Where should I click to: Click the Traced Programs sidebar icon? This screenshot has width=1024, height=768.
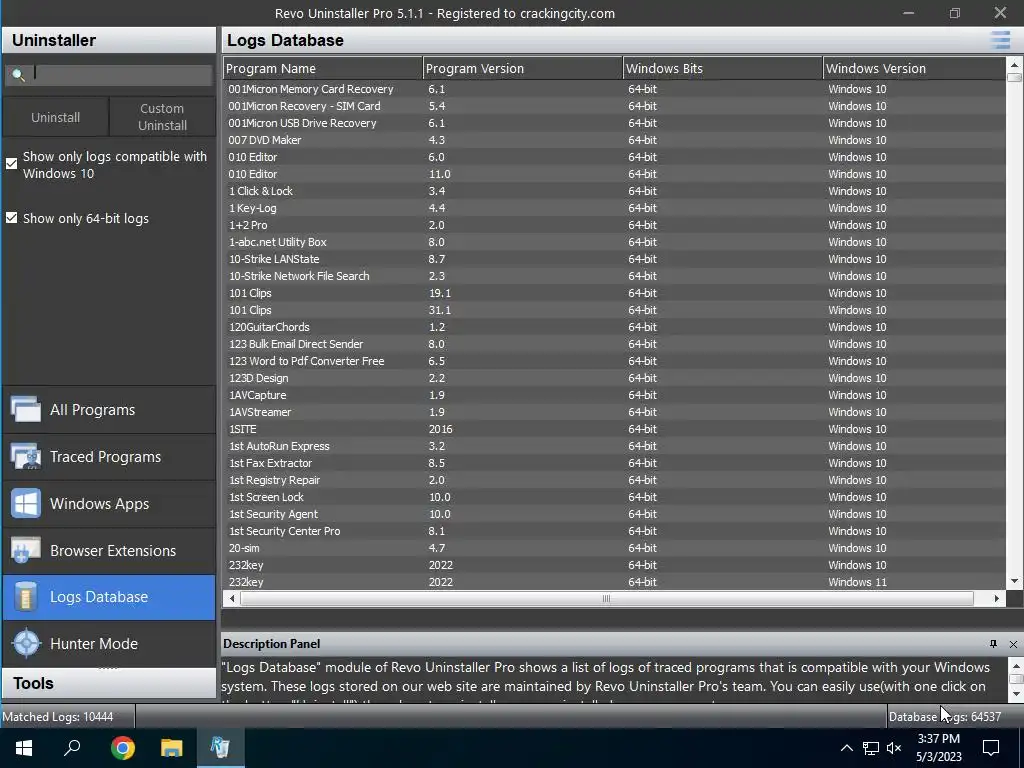[x=25, y=456]
